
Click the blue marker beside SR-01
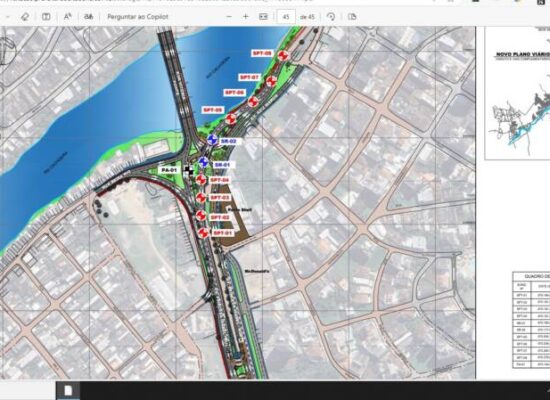point(203,162)
